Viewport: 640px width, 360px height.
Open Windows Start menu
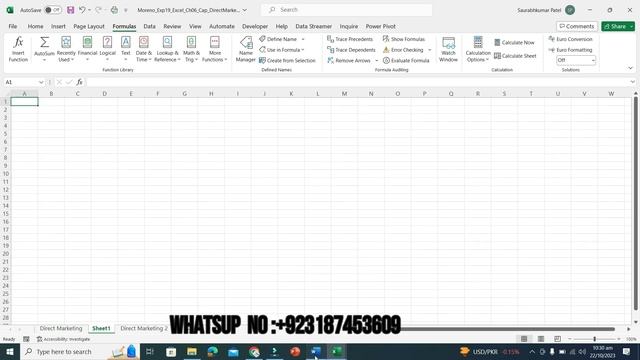tap(10, 351)
